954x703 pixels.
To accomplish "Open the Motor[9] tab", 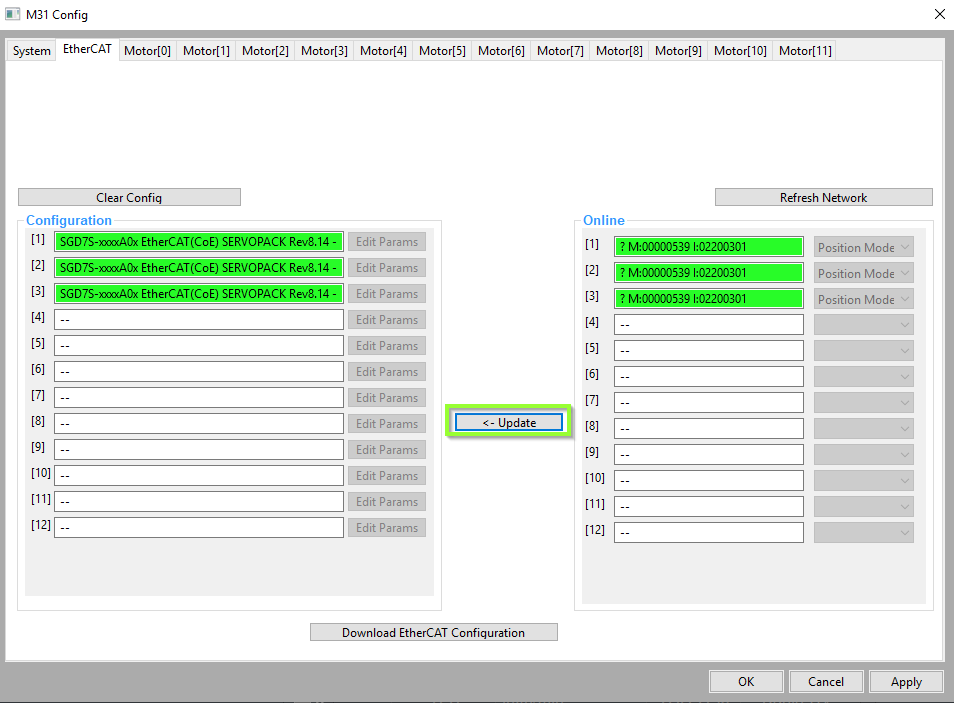I will (x=678, y=51).
